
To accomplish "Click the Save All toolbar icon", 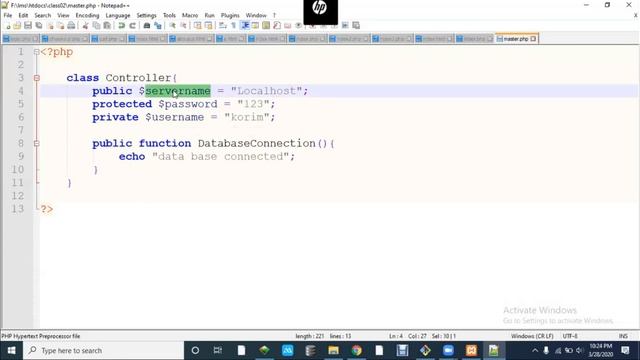I will pyautogui.click(x=39, y=26).
